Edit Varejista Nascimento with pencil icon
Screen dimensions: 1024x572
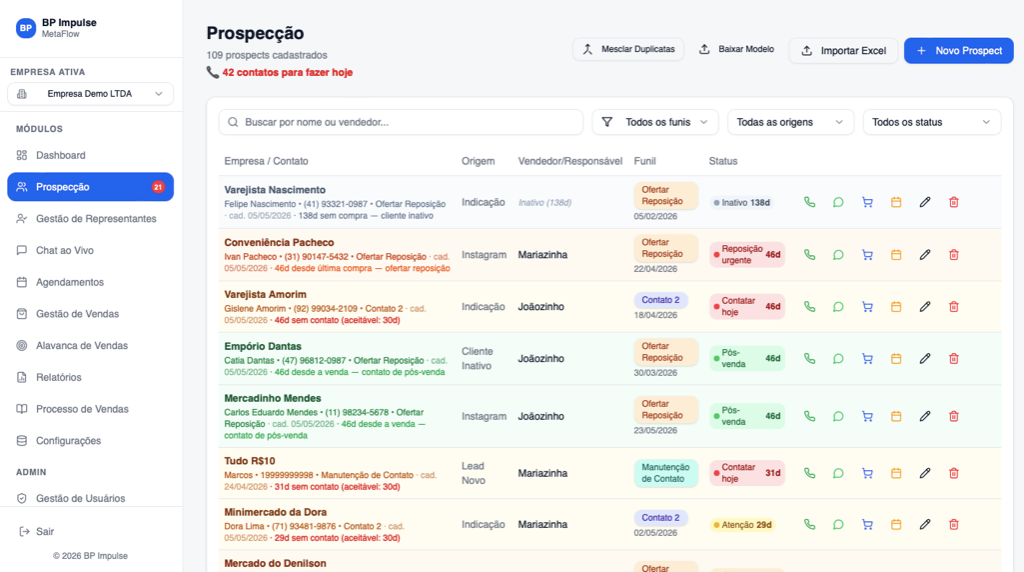pyautogui.click(x=925, y=202)
